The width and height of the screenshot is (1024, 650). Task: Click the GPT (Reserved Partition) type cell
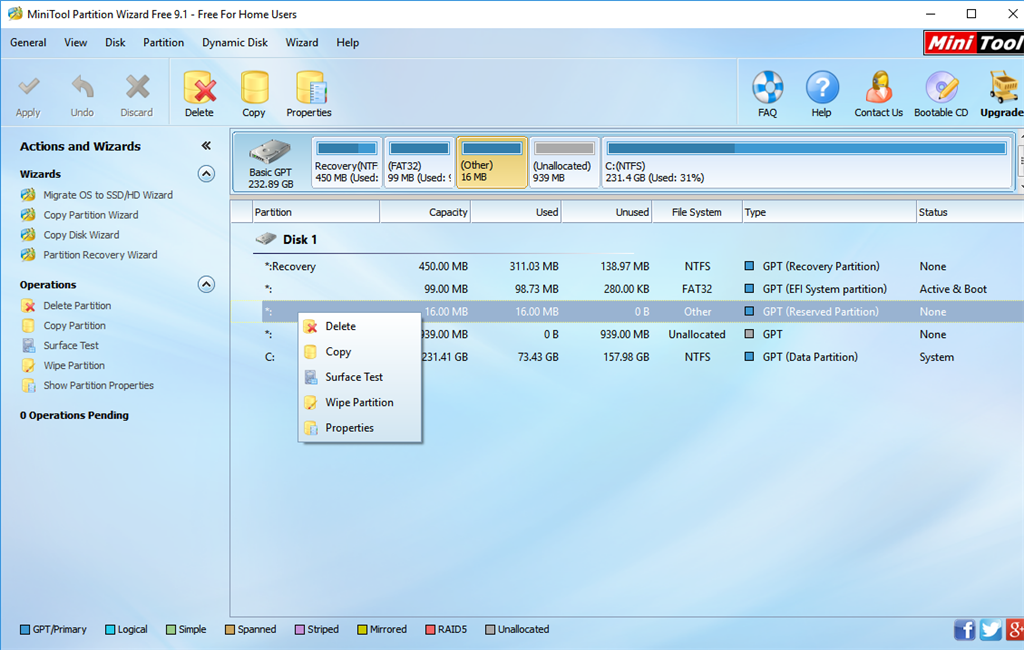coord(820,312)
